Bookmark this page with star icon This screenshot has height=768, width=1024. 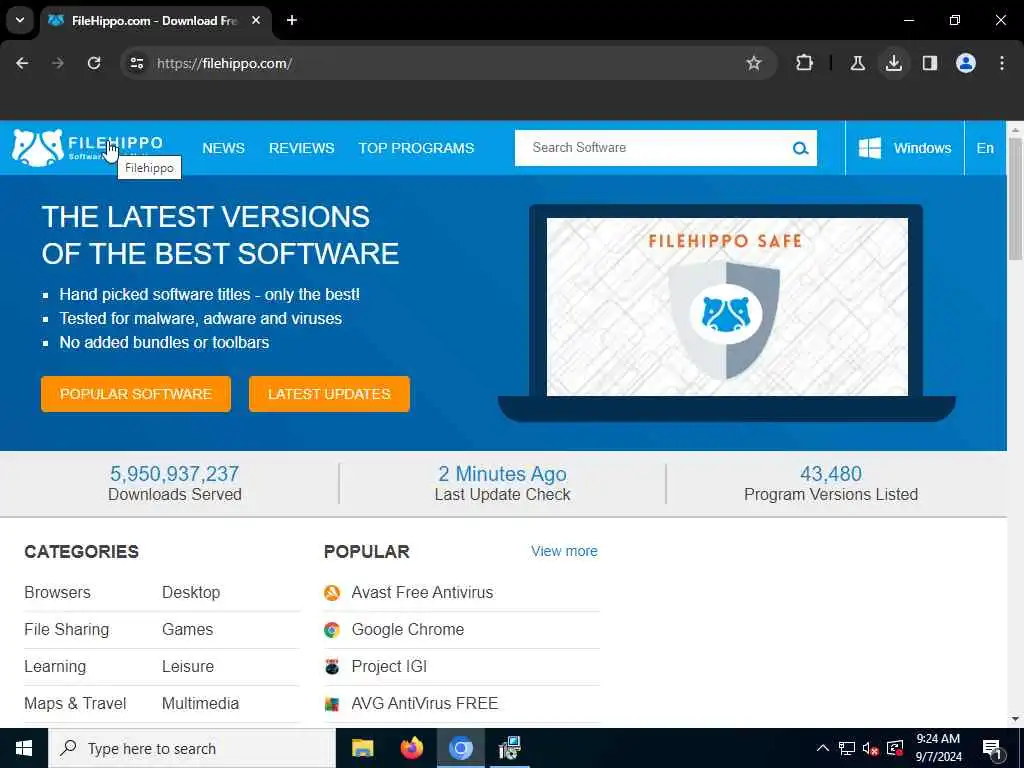(754, 63)
